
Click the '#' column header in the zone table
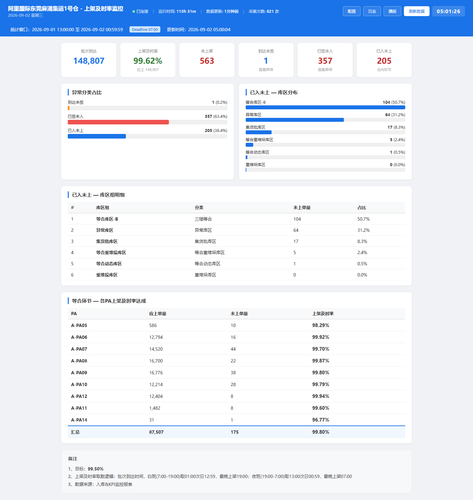[72, 208]
